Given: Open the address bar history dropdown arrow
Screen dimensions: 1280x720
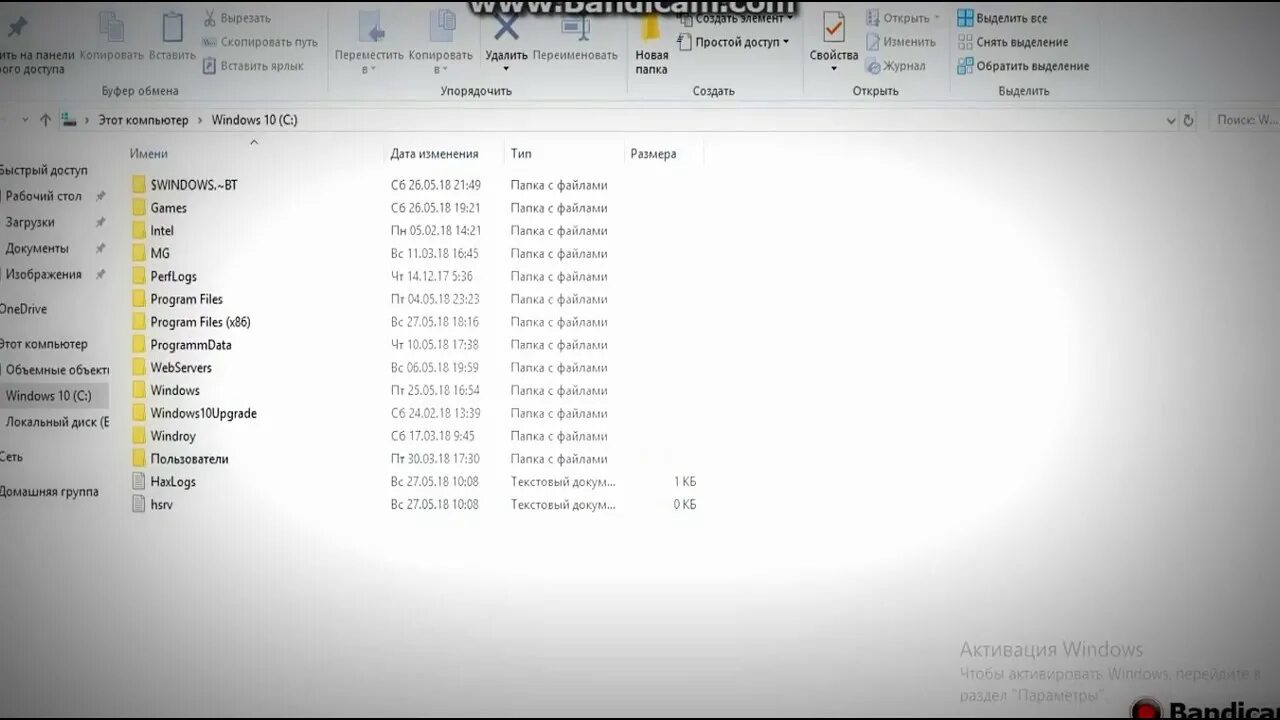Looking at the screenshot, I should tap(1171, 120).
